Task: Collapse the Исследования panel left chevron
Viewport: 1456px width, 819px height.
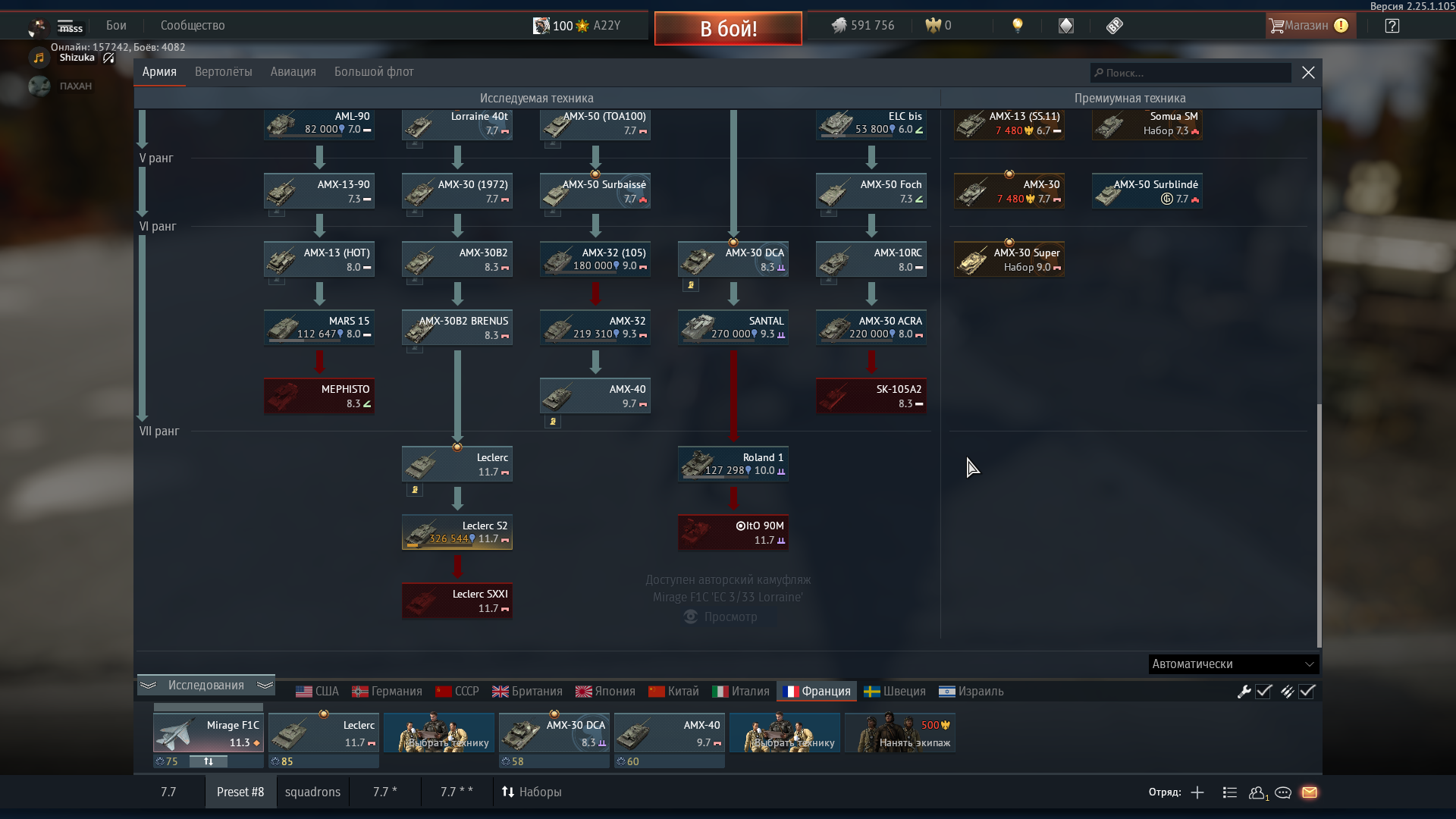Action: pos(148,685)
